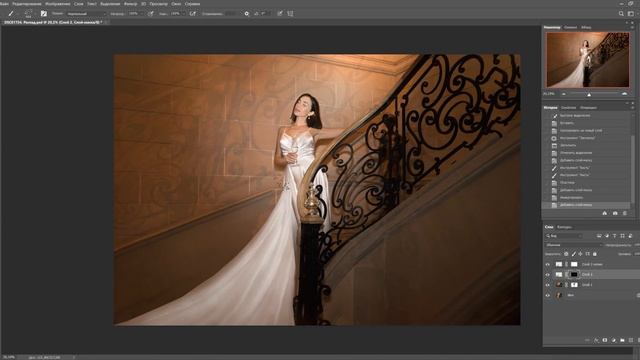Toggle pressure control for brush size
Image resolution: width=640 pixels, height=360 pixels.
[280, 14]
